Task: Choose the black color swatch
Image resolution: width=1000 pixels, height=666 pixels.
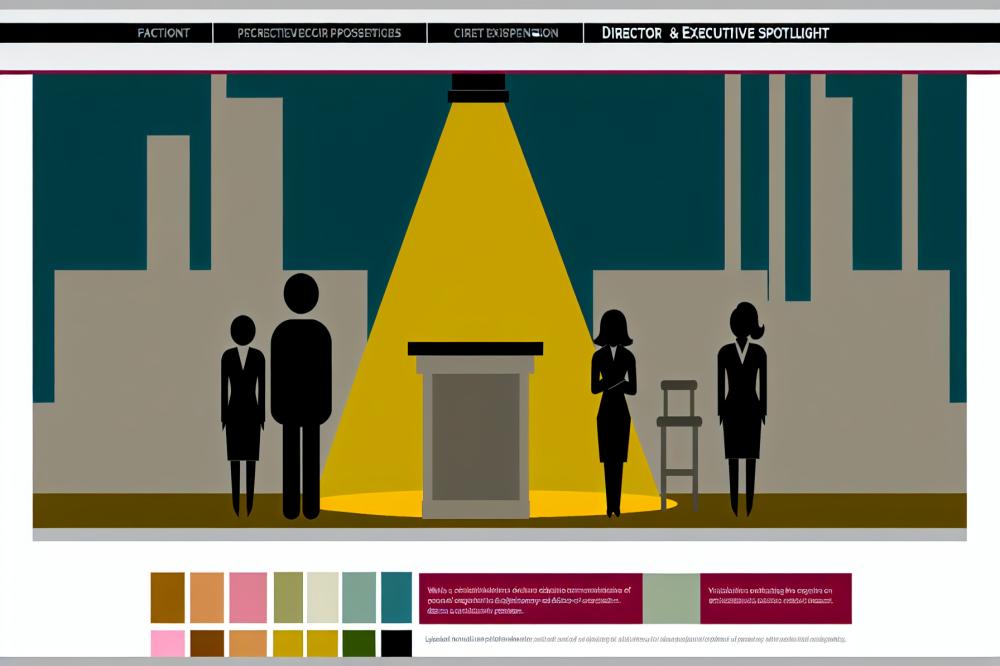Action: point(396,643)
